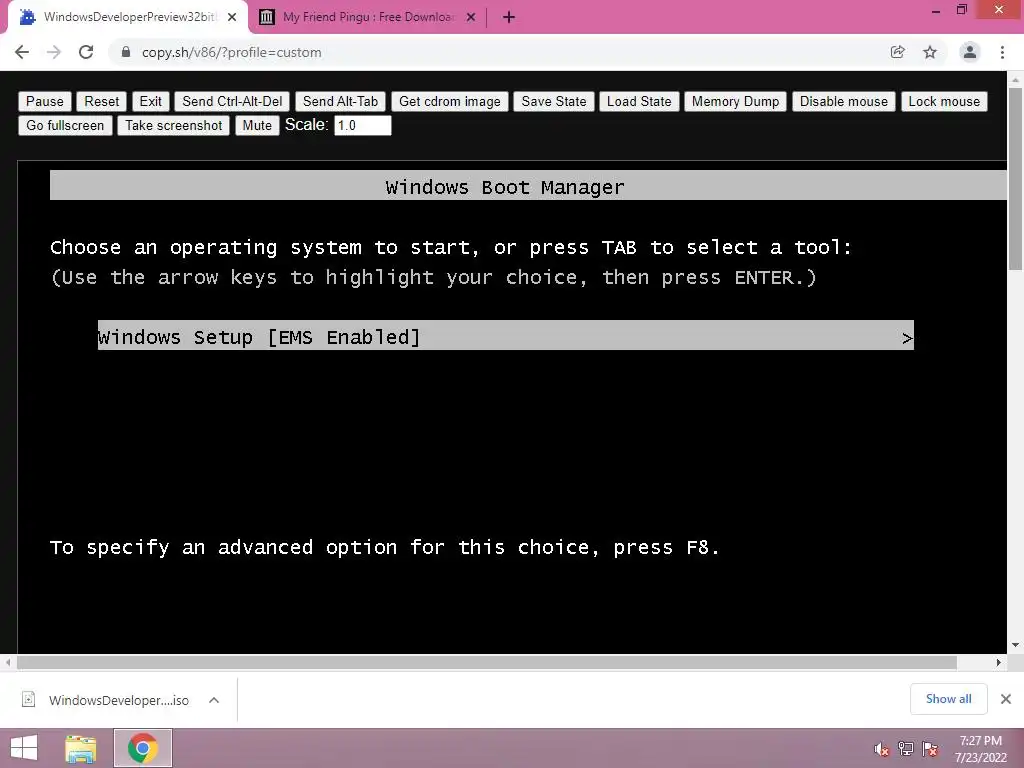The height and width of the screenshot is (768, 1024).
Task: Mute the emulator sound
Action: [x=257, y=125]
